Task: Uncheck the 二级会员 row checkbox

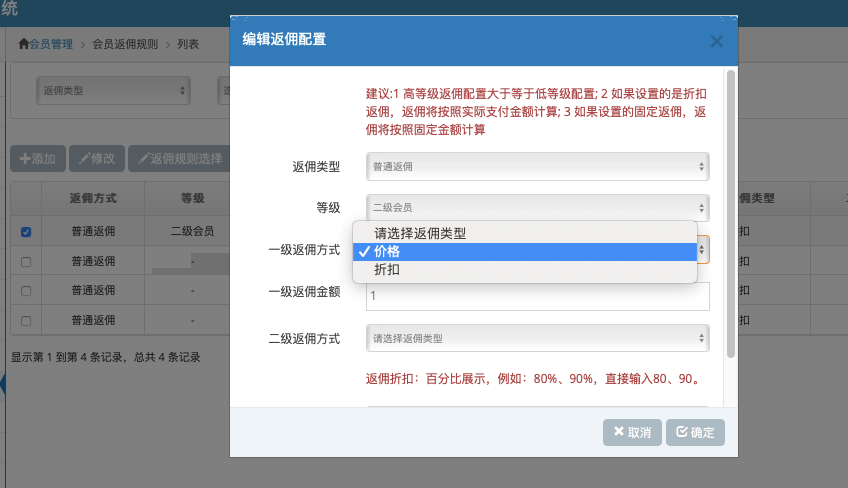Action: coord(26,232)
